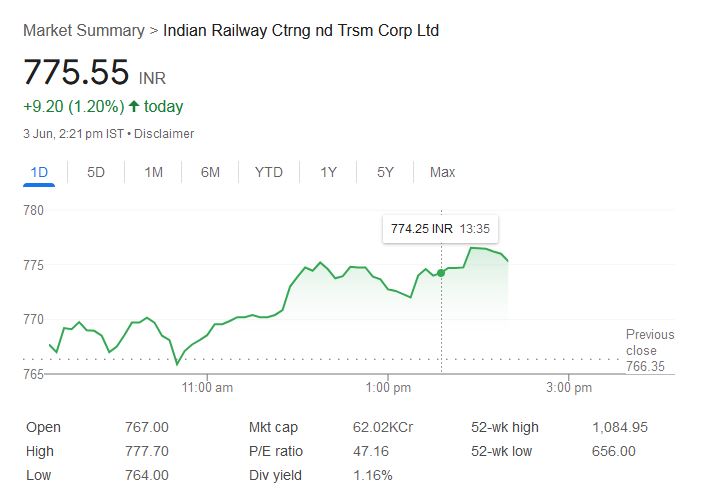Click the green dot marker on the chart

point(441,272)
